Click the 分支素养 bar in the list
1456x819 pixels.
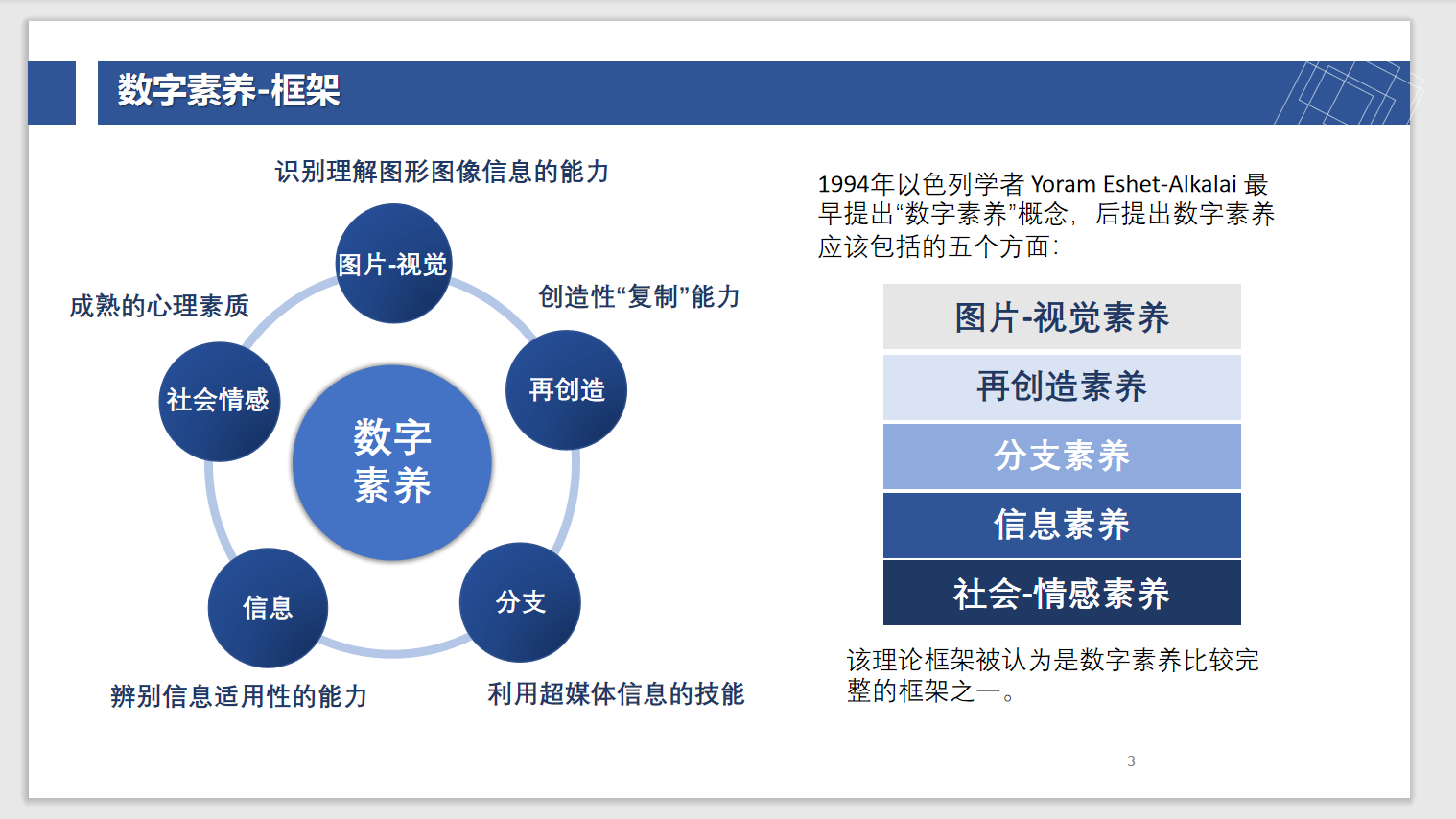click(1061, 456)
